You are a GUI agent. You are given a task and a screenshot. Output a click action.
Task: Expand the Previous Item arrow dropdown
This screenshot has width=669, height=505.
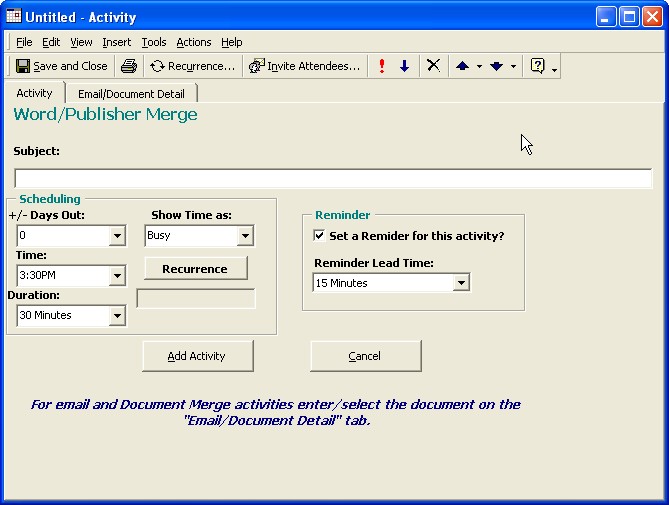click(x=479, y=67)
